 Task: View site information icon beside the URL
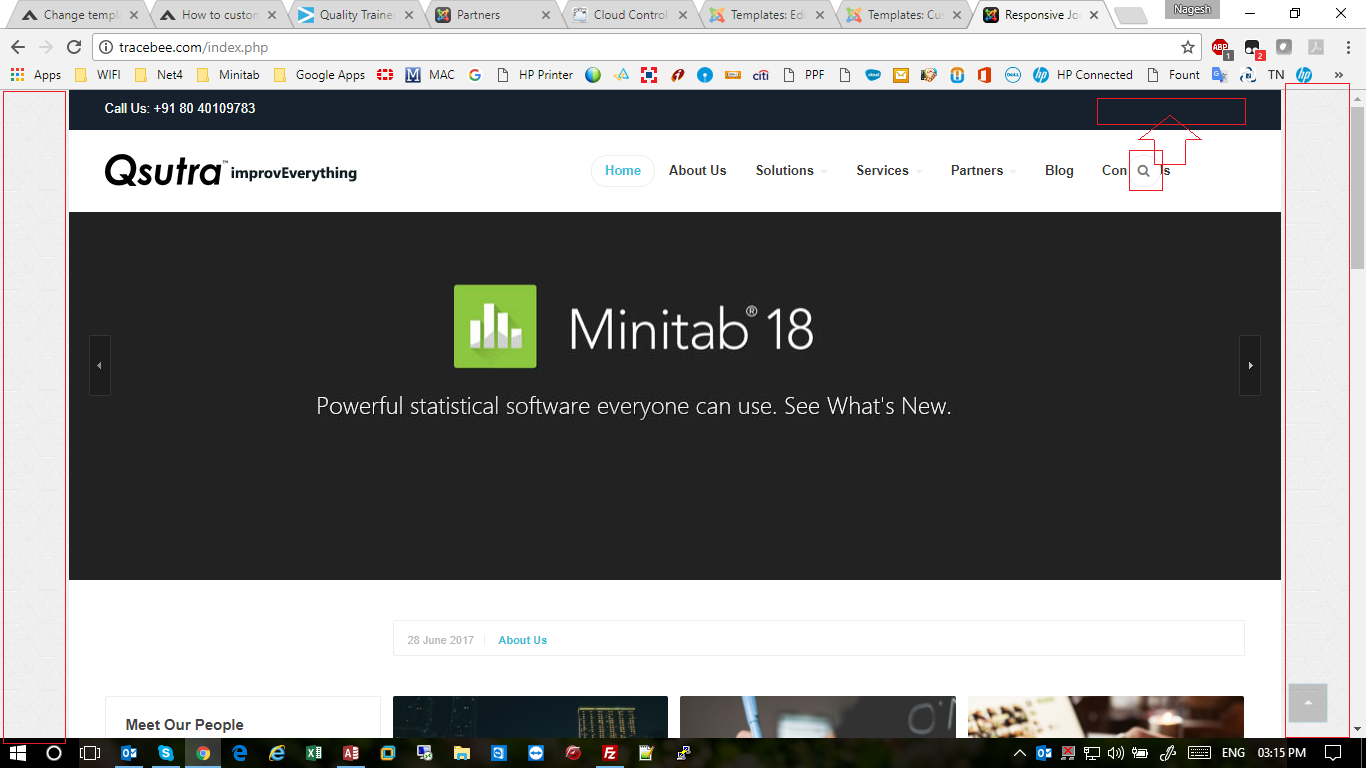[x=107, y=47]
